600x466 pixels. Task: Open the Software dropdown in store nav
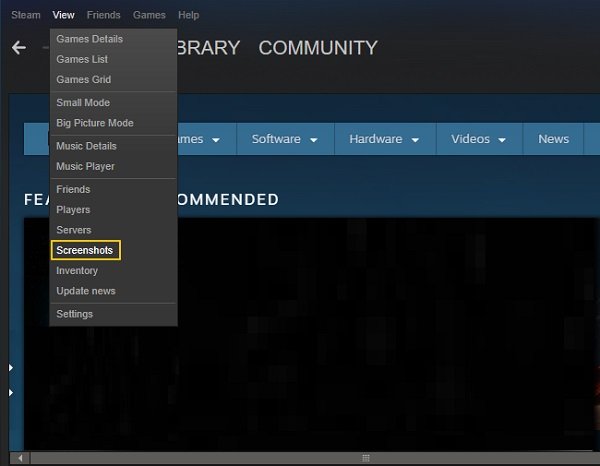tap(284, 139)
